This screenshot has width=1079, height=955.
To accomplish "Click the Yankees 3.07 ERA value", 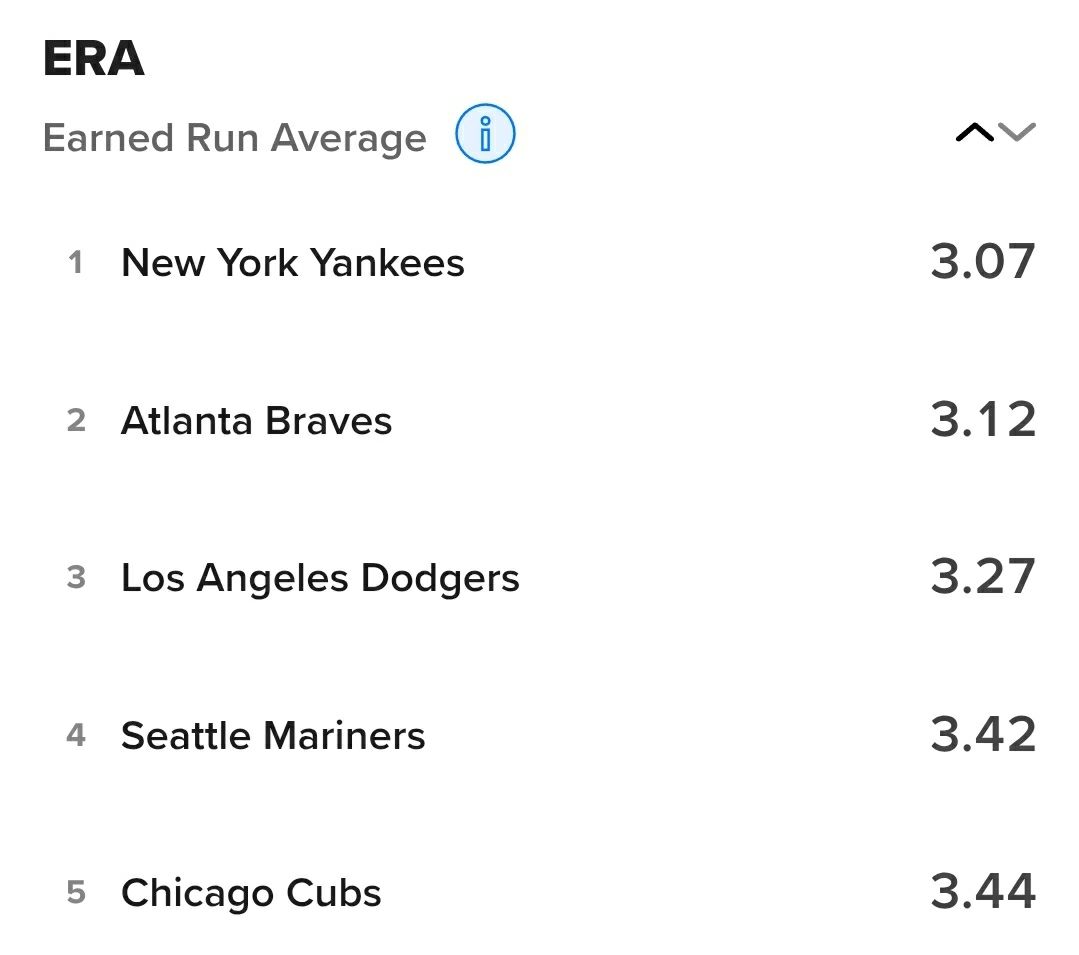I will pyautogui.click(x=982, y=262).
